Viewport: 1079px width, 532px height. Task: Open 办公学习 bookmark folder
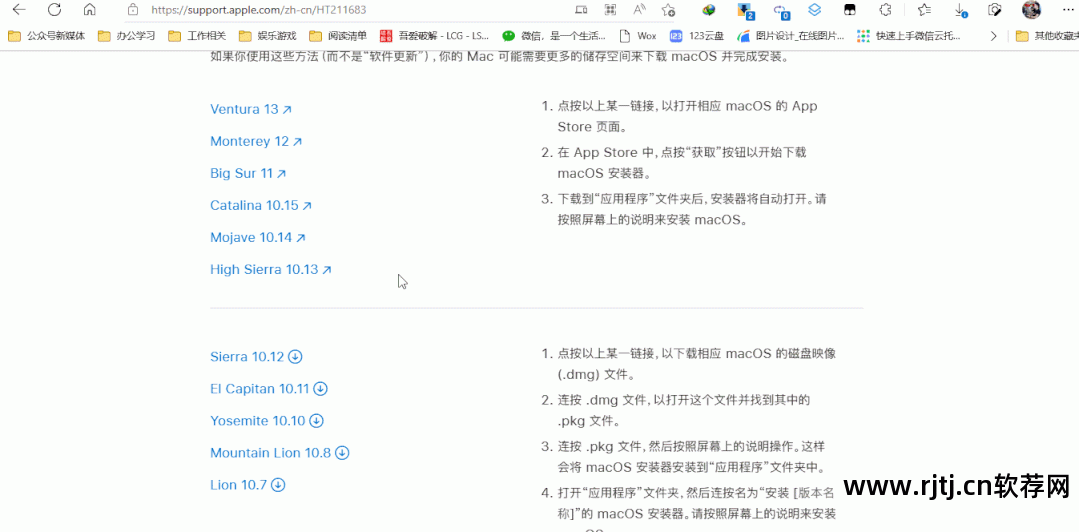click(126, 36)
